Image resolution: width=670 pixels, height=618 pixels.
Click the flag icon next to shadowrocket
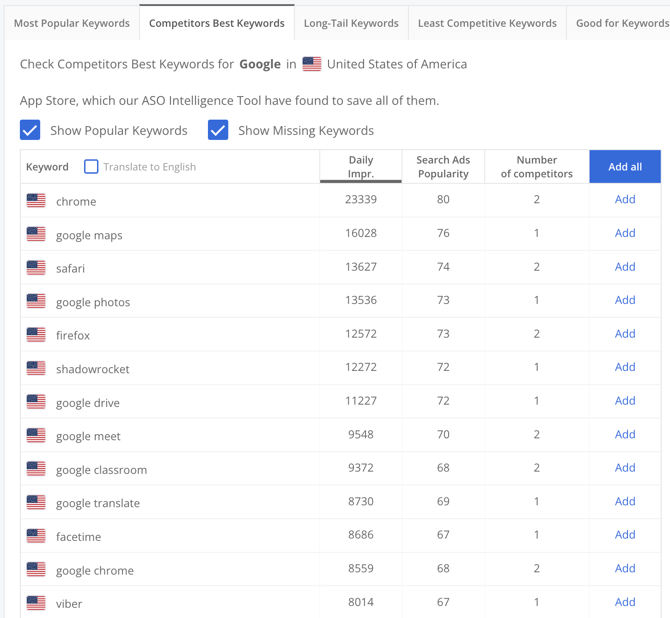[x=36, y=368]
